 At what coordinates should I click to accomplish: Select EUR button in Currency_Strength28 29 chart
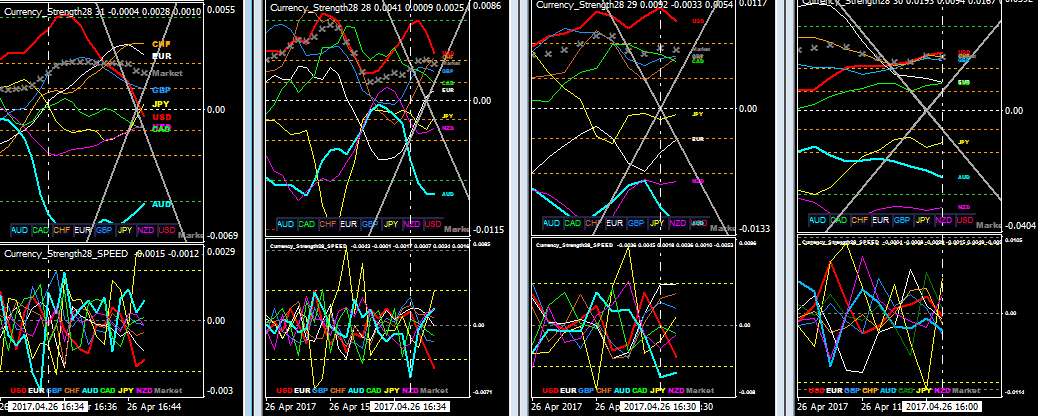pos(615,223)
